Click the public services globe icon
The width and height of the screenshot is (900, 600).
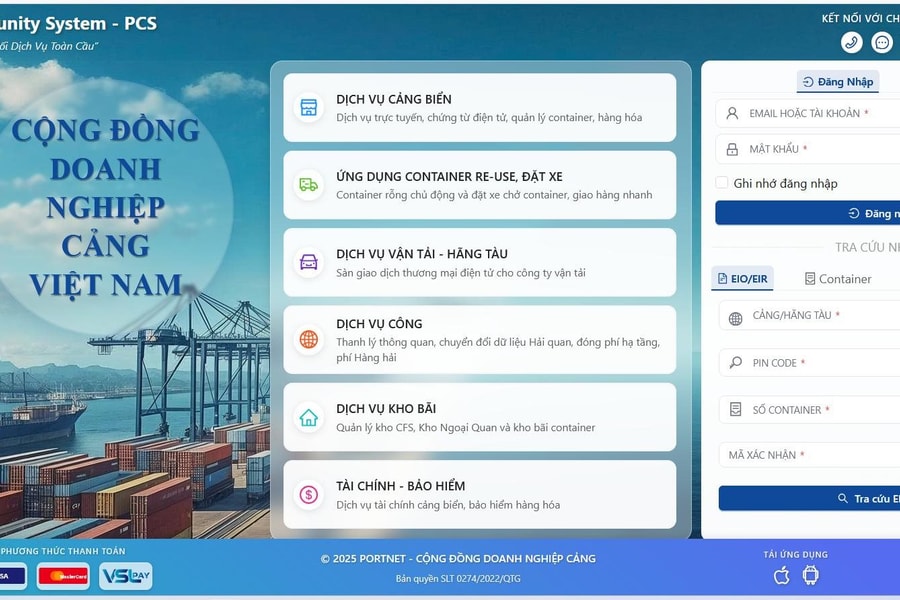[309, 340]
